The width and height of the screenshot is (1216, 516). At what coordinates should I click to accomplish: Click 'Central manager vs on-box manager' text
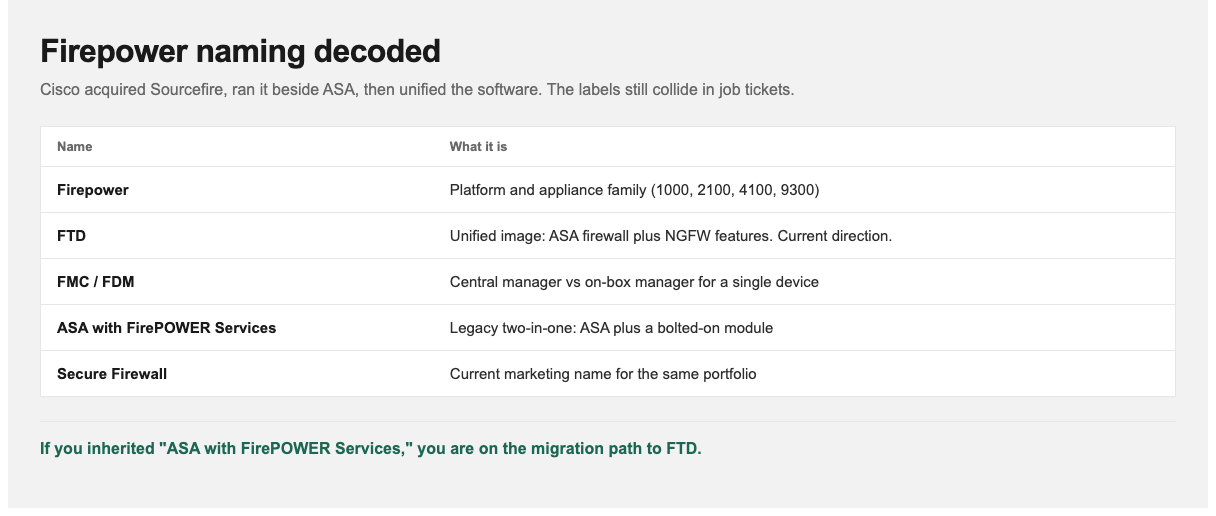click(x=634, y=282)
